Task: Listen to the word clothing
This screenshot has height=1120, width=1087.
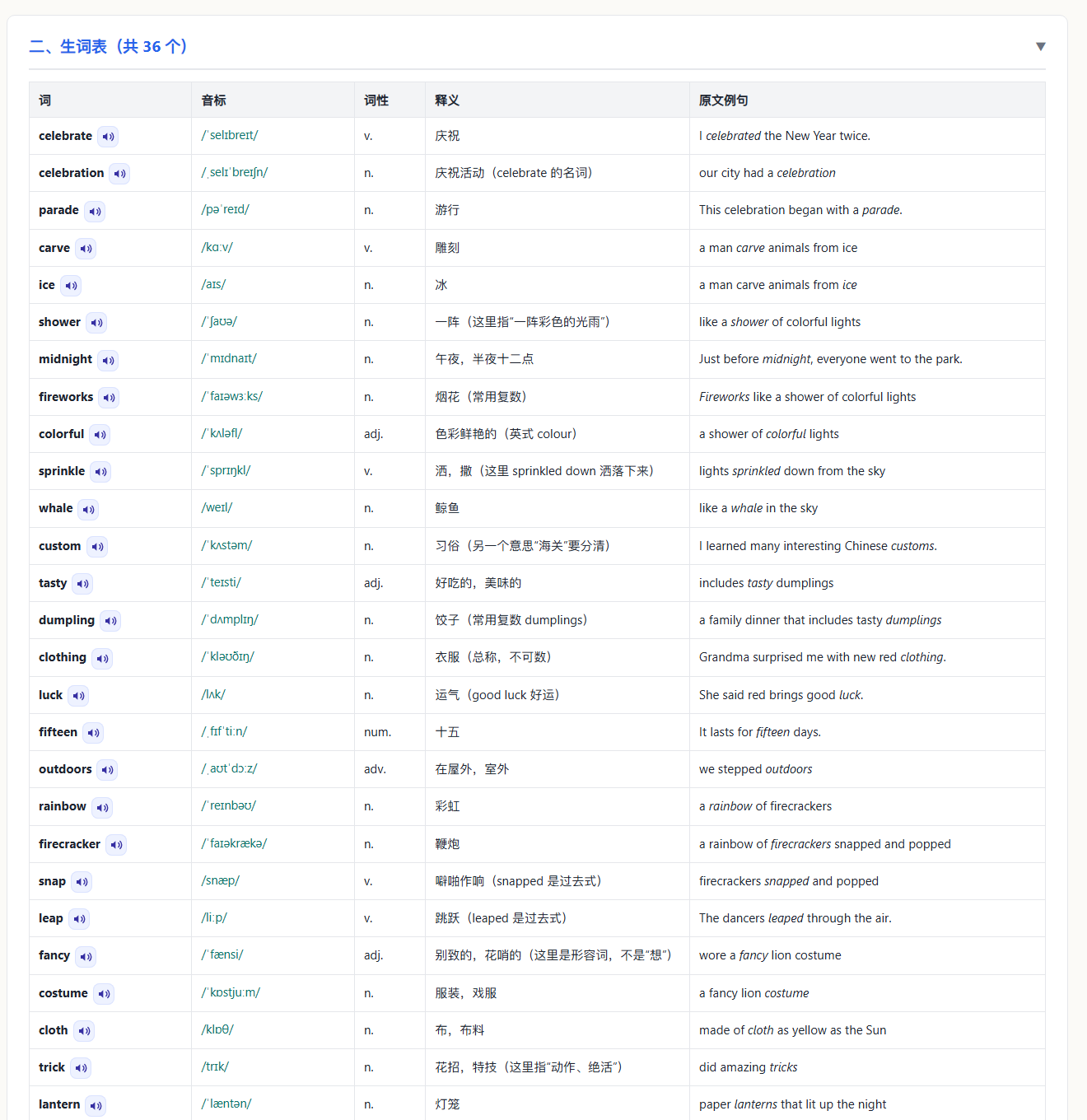Action: (102, 659)
